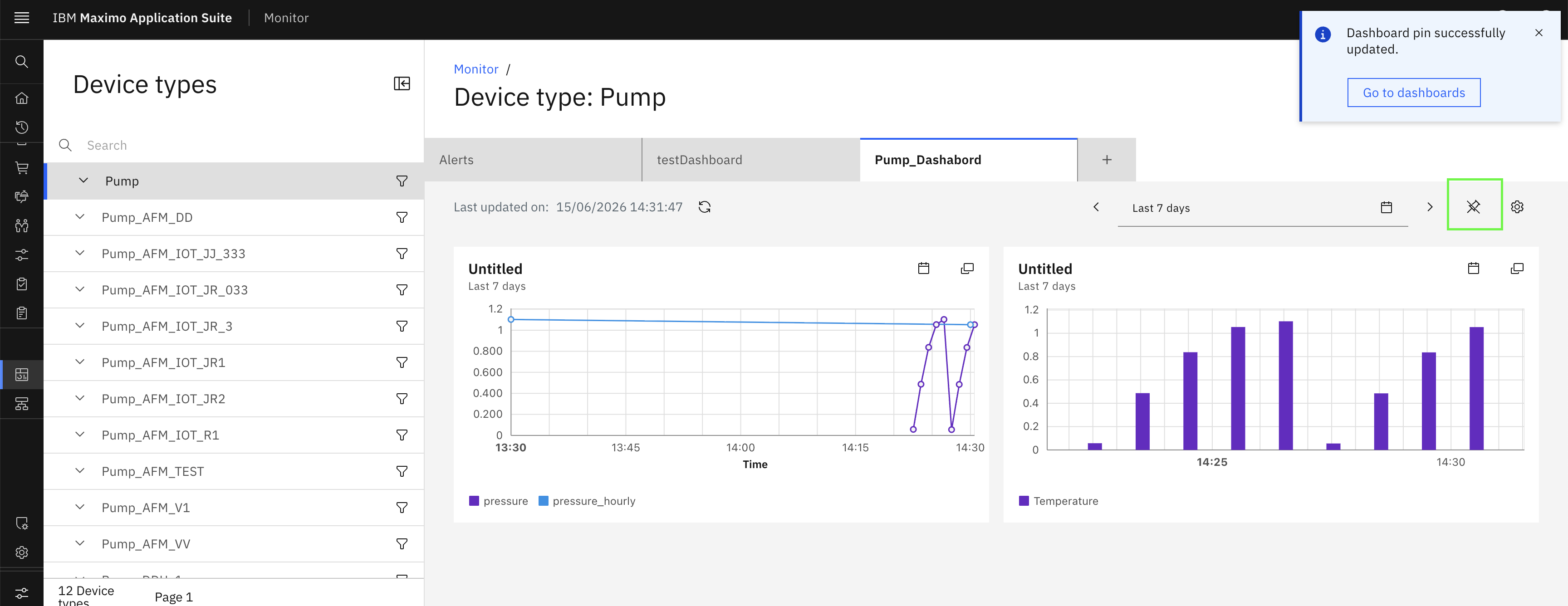
Task: Open the hamburger navigation menu
Action: pyautogui.click(x=21, y=18)
